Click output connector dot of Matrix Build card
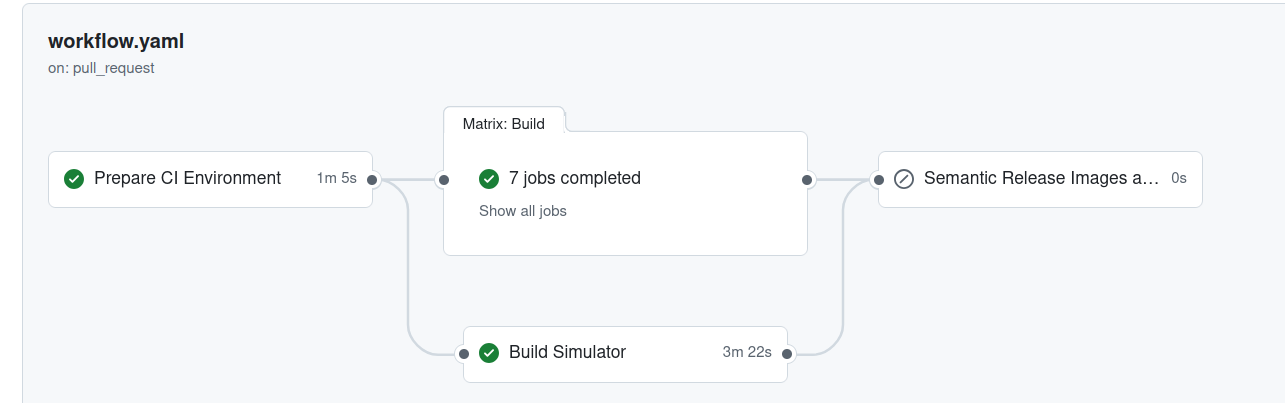 [807, 180]
